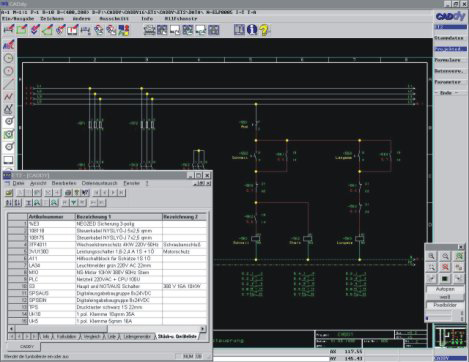Image resolution: width=469 pixels, height=362 pixels.
Task: Click the Bezeichnung 1 column header
Action: pos(119,217)
